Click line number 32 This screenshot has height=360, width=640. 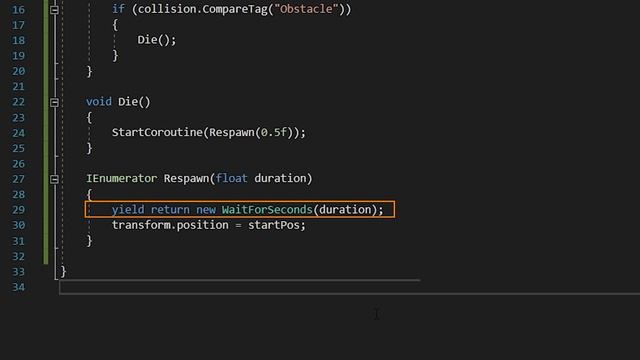[x=18, y=256]
